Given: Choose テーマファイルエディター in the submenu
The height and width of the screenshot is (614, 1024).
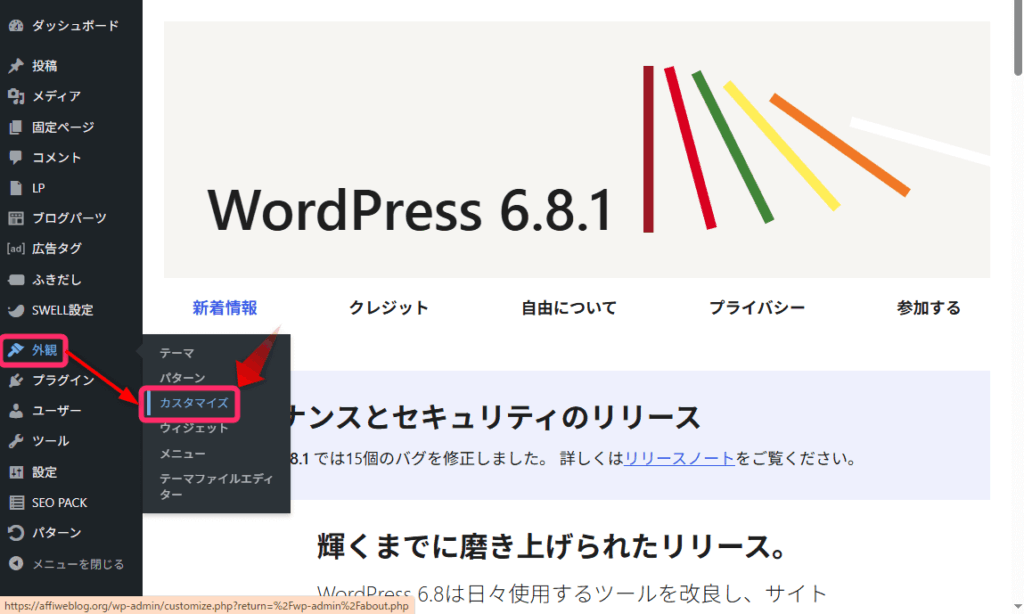Looking at the screenshot, I should 216,487.
